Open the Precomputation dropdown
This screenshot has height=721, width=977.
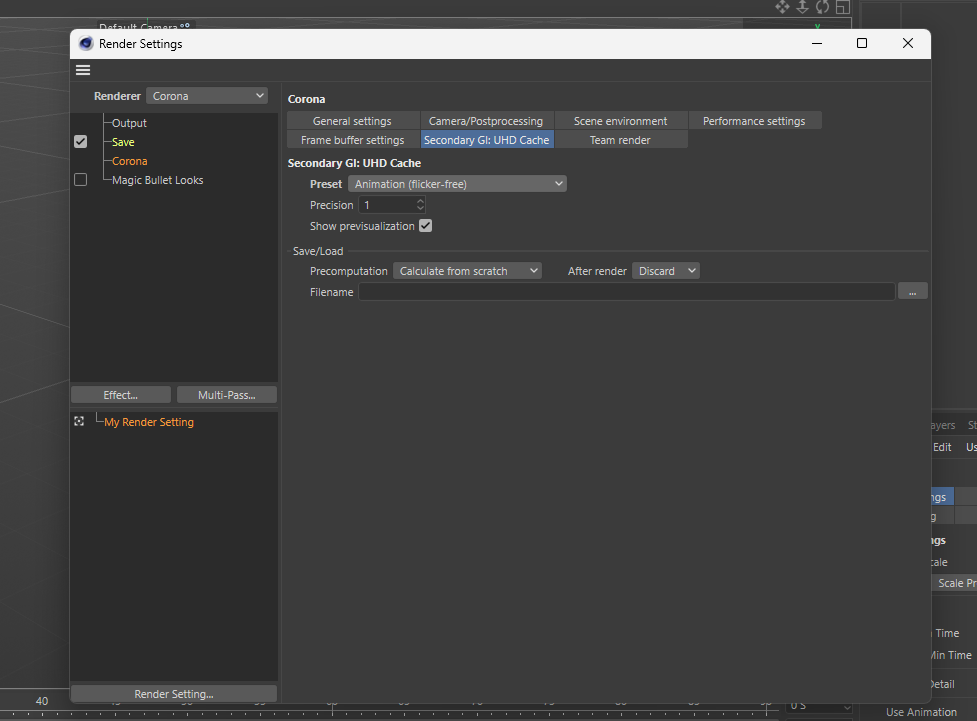click(x=467, y=271)
